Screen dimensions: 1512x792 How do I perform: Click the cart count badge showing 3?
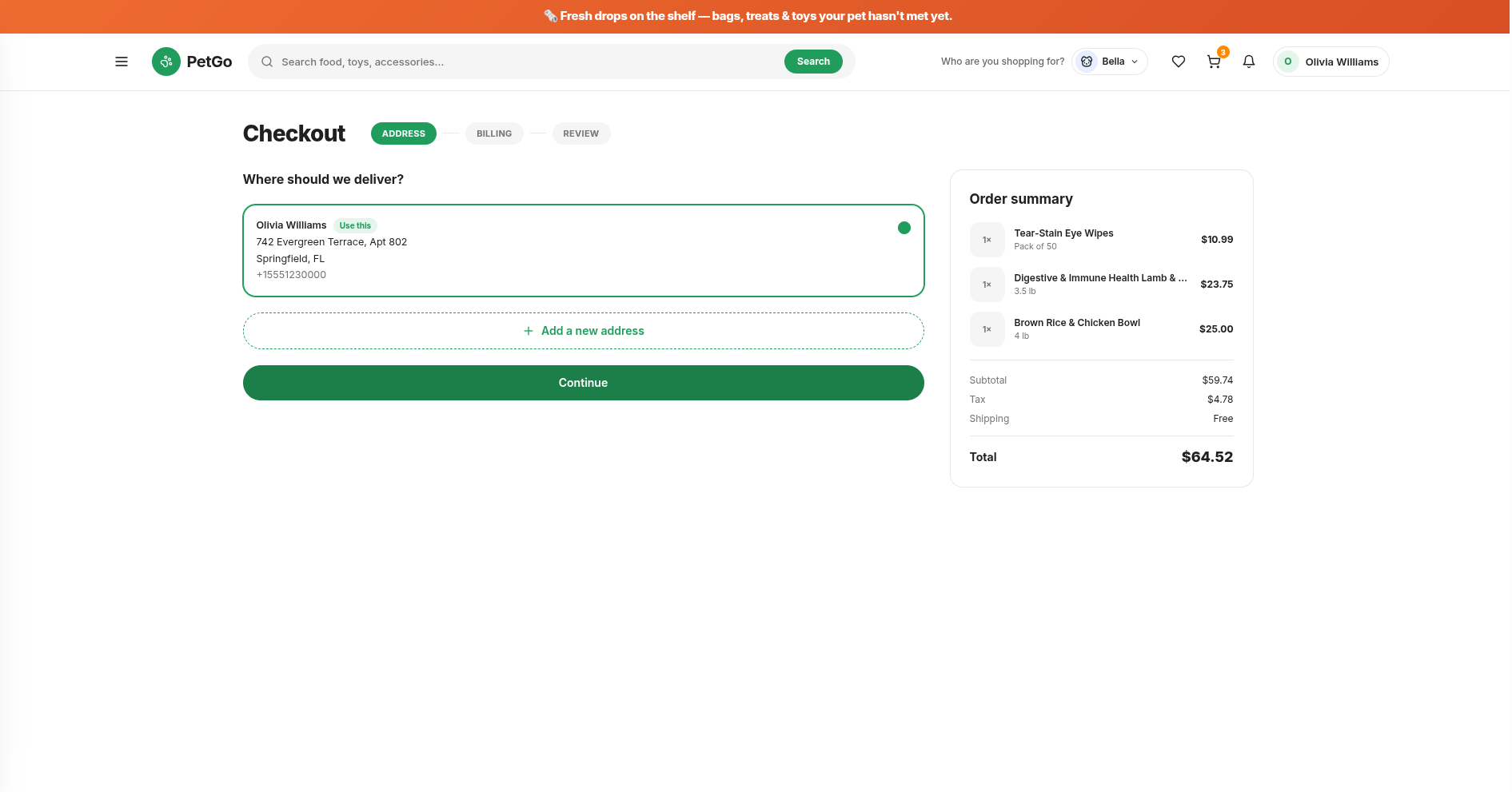pos(1223,52)
